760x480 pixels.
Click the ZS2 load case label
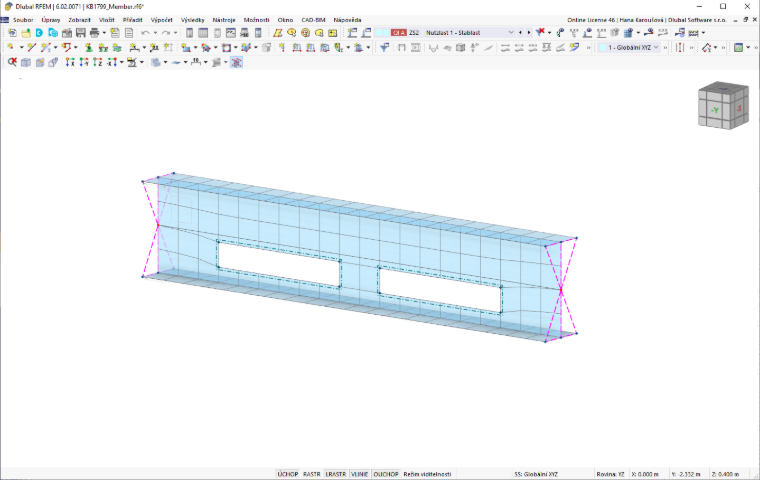(413, 32)
